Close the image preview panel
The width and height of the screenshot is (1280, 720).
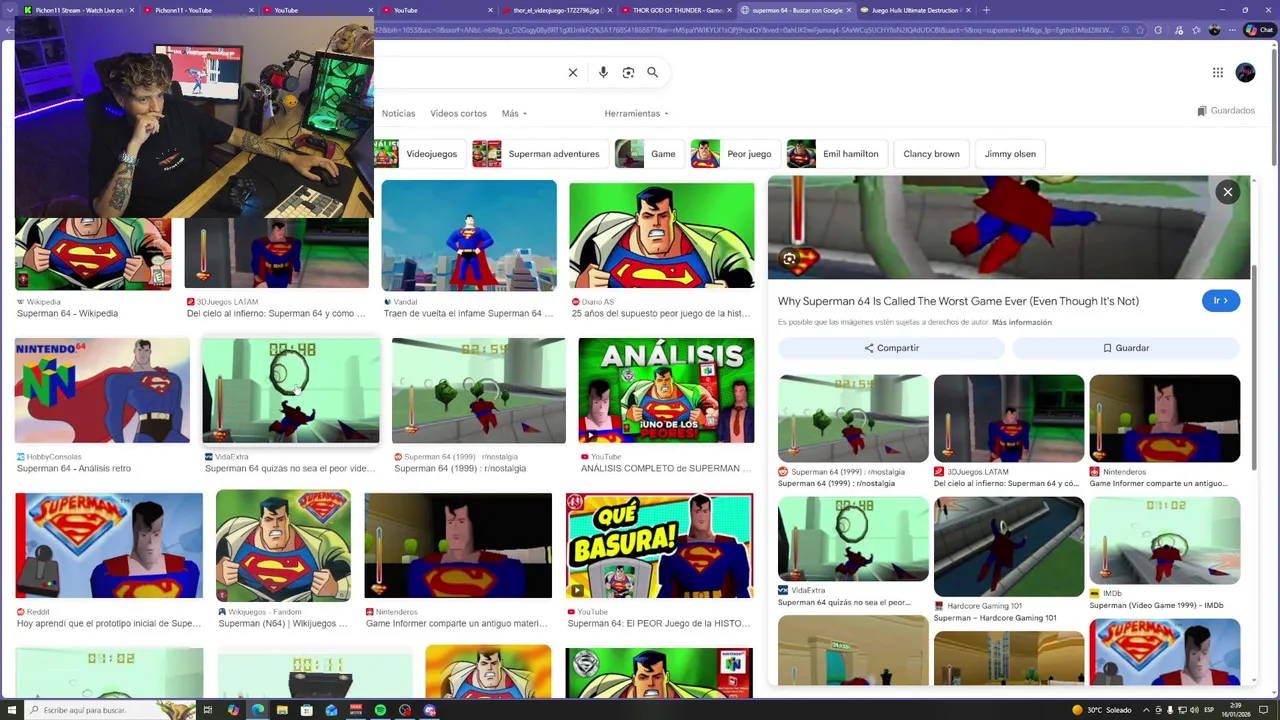tap(1227, 192)
